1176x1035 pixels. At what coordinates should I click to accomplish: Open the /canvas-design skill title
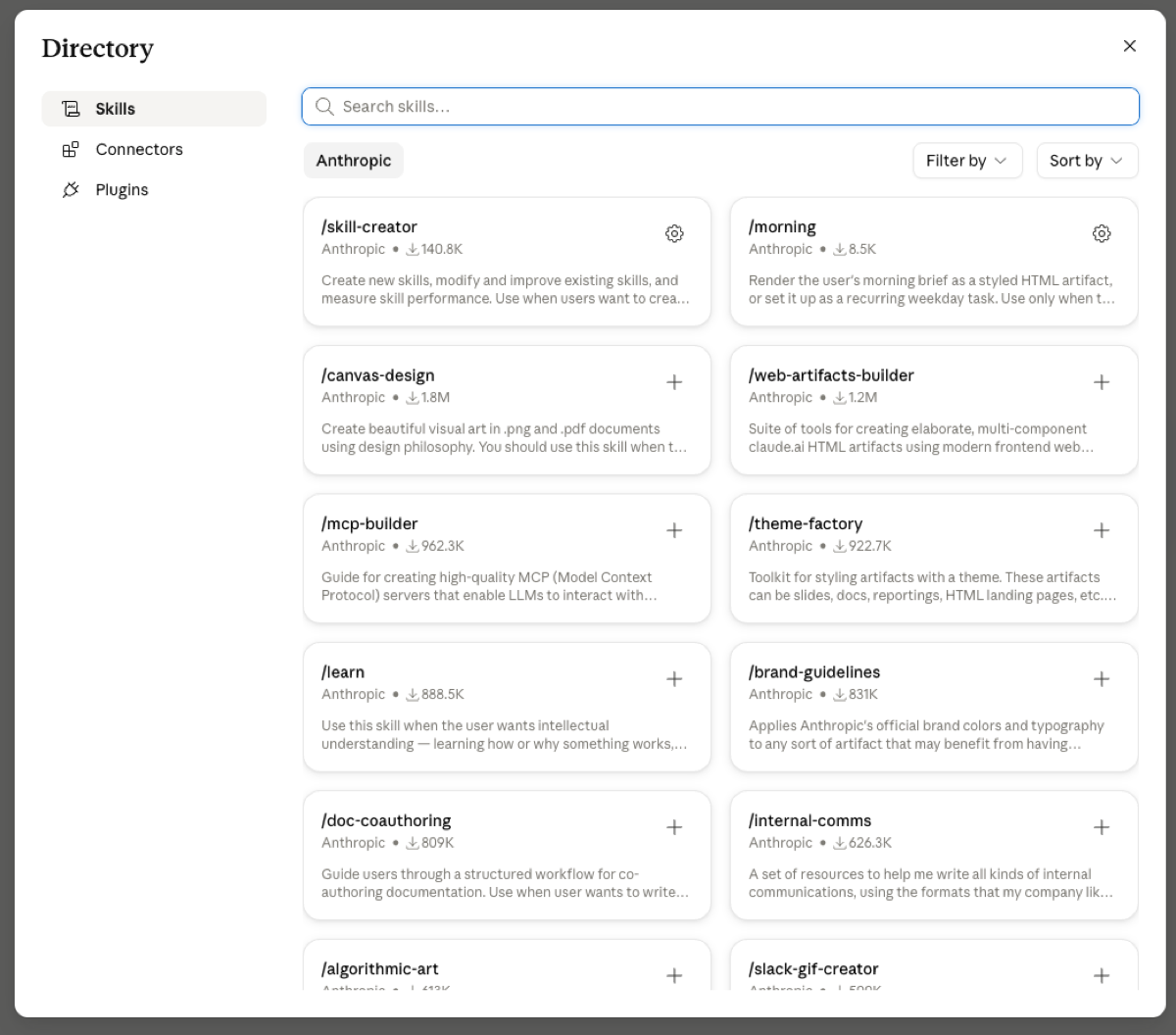[x=378, y=375]
